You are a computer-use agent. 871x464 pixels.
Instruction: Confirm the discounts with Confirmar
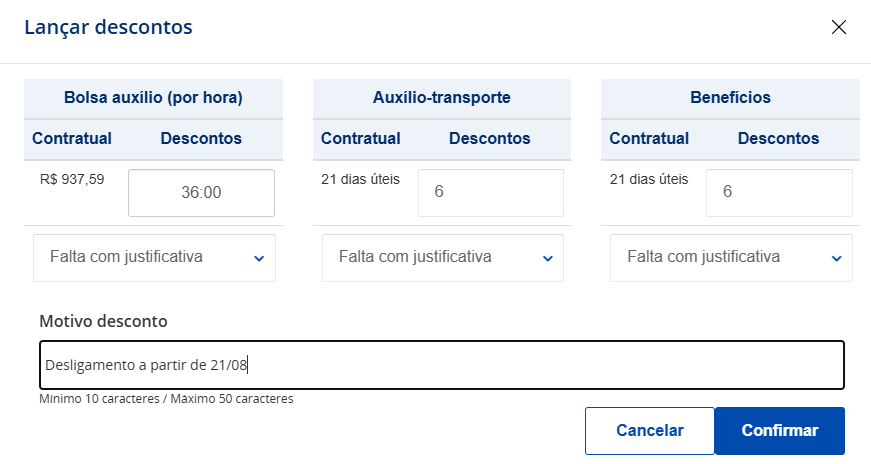(780, 431)
